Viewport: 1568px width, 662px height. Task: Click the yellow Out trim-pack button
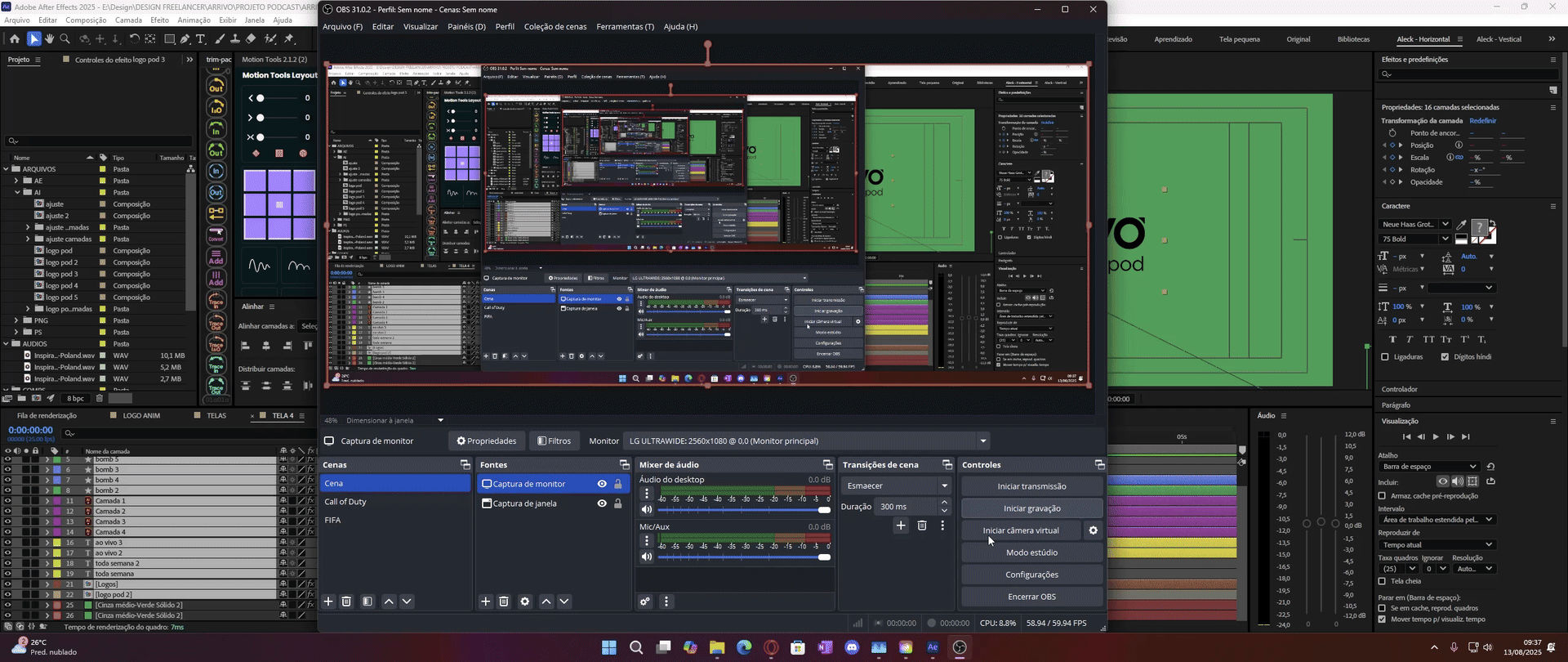coord(216,87)
